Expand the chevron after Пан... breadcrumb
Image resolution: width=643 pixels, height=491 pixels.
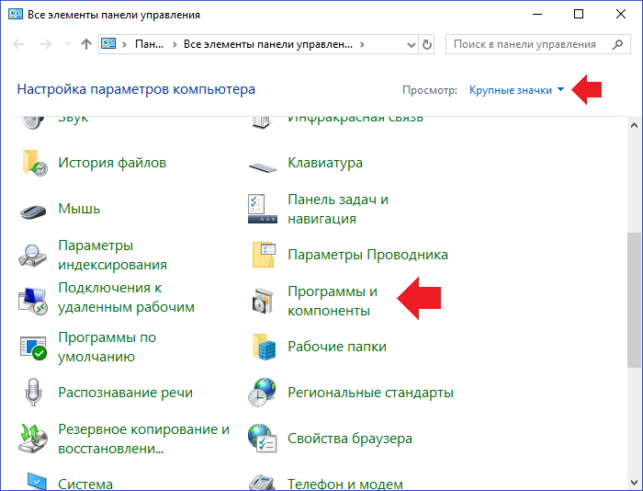click(175, 44)
